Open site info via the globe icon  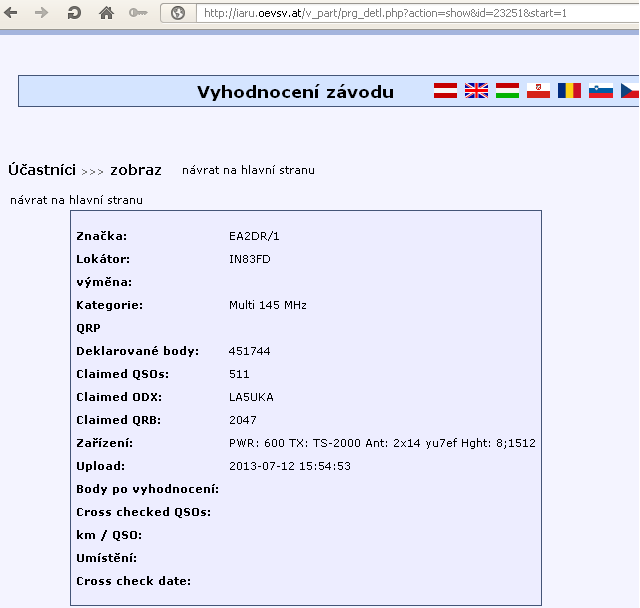point(178,13)
